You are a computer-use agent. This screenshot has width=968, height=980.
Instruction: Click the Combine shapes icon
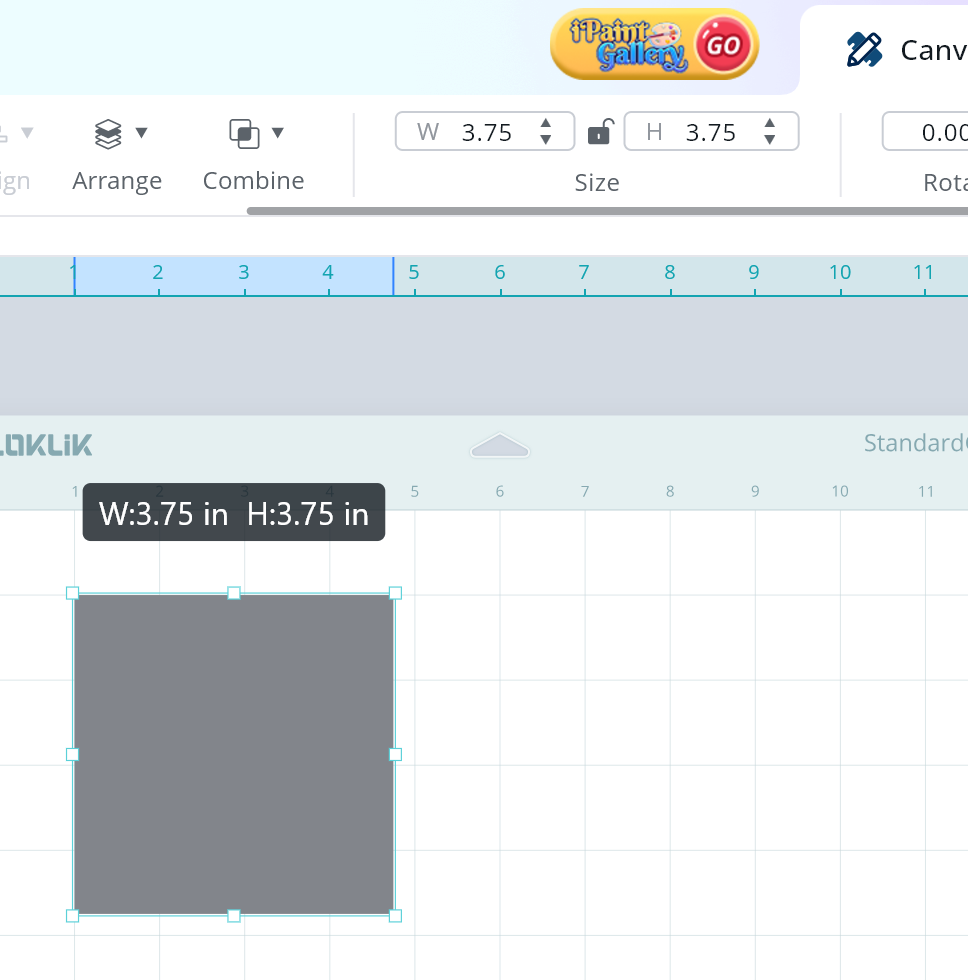coord(243,133)
